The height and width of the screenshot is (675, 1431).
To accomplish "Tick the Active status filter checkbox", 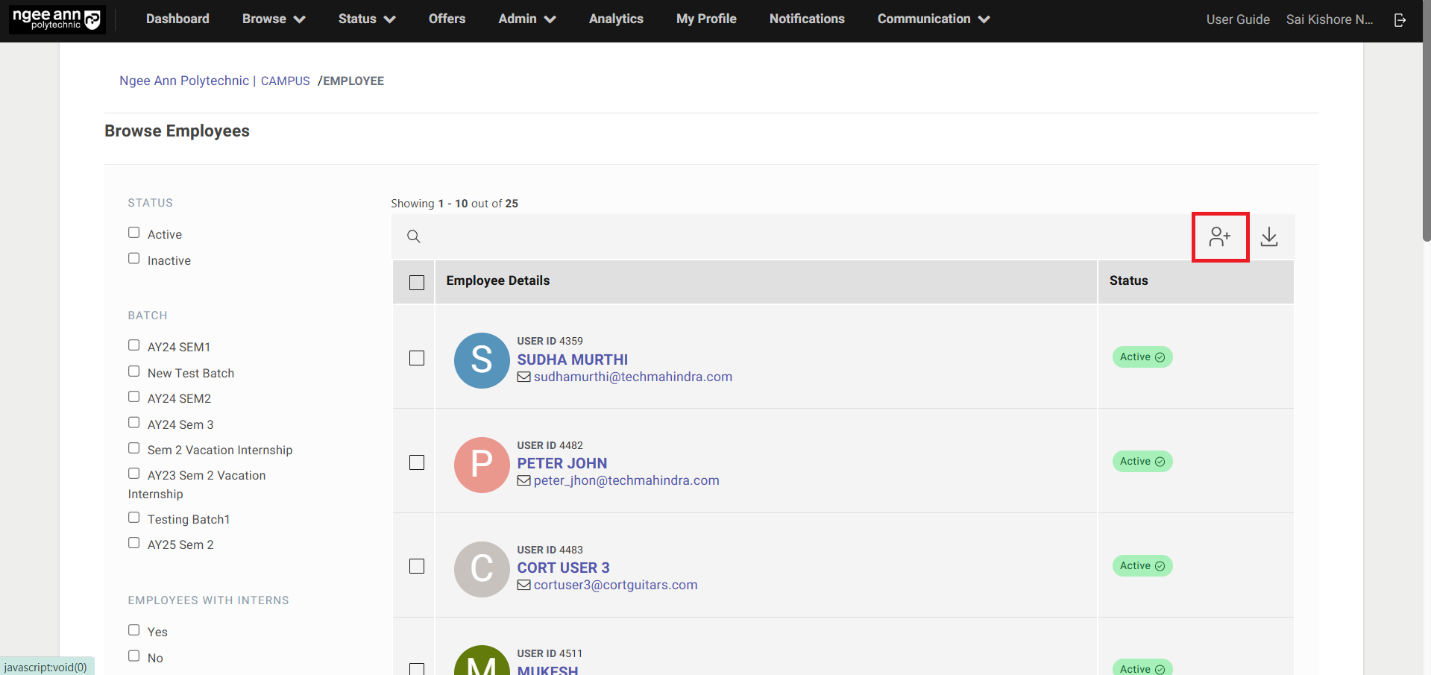I will pos(134,233).
